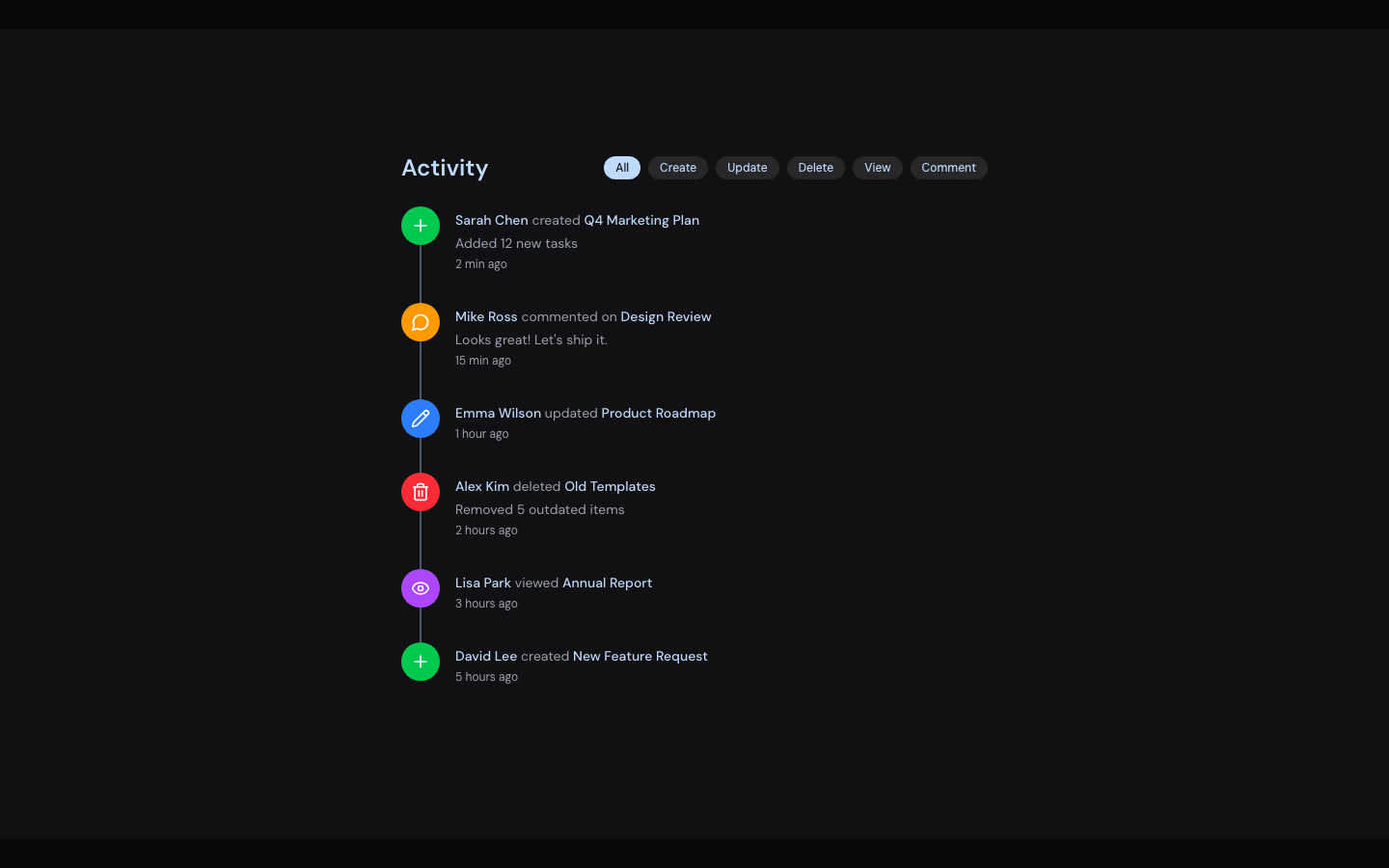Select the orange comment bubble icon next to Mike Ross

coord(421,321)
